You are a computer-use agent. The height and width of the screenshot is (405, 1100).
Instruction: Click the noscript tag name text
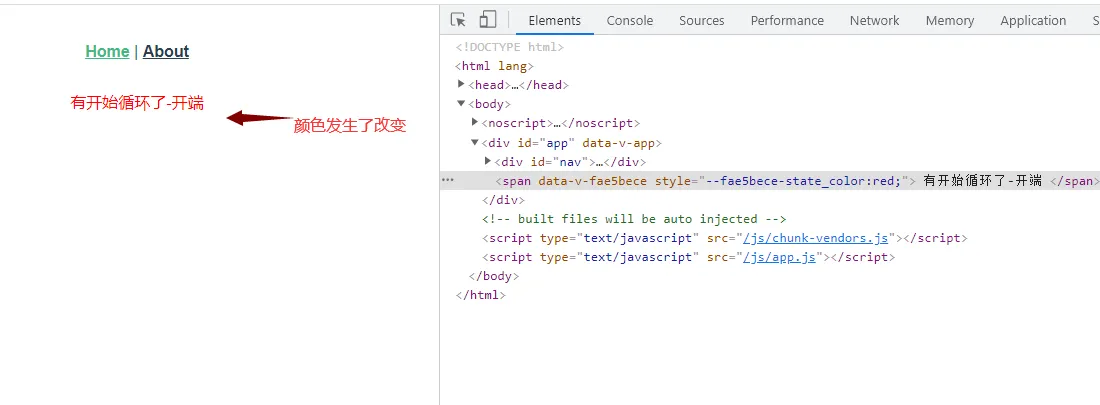pyautogui.click(x=518, y=124)
